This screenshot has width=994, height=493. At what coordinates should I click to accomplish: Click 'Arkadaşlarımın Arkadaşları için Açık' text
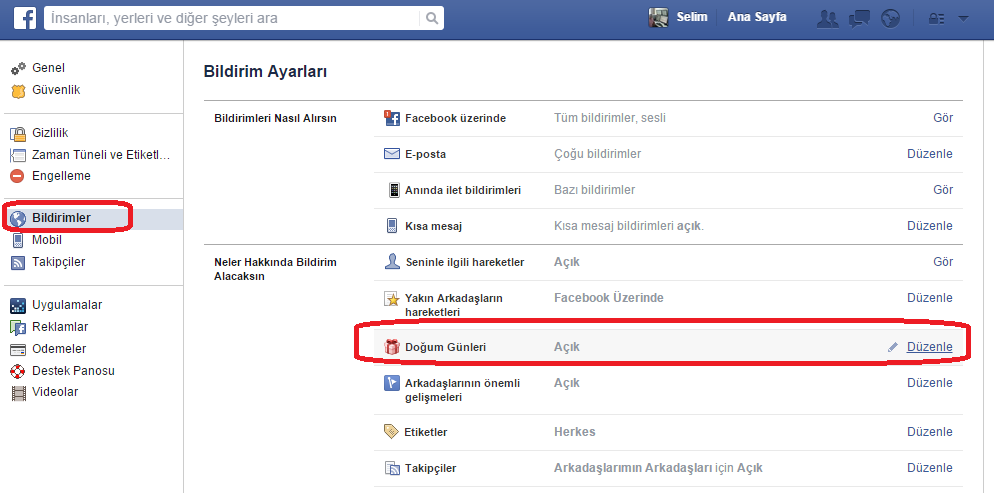click(658, 468)
